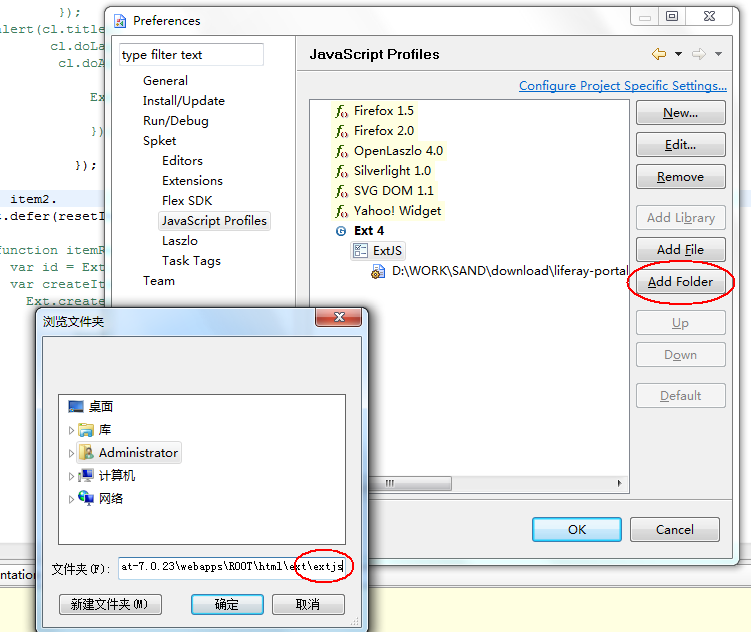
Task: Click the 新建文件夹 (New Folder) button
Action: pos(110,604)
